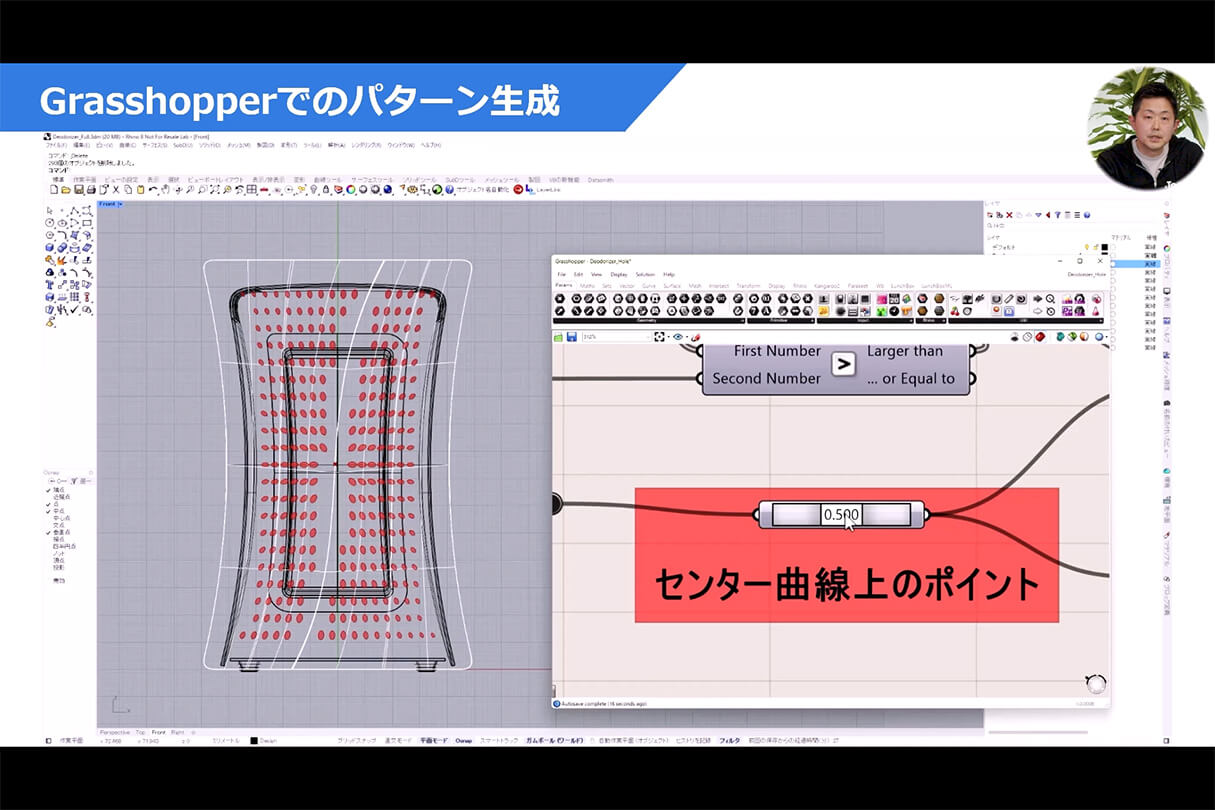
Task: Click the Second Number input label
Action: coord(766,378)
